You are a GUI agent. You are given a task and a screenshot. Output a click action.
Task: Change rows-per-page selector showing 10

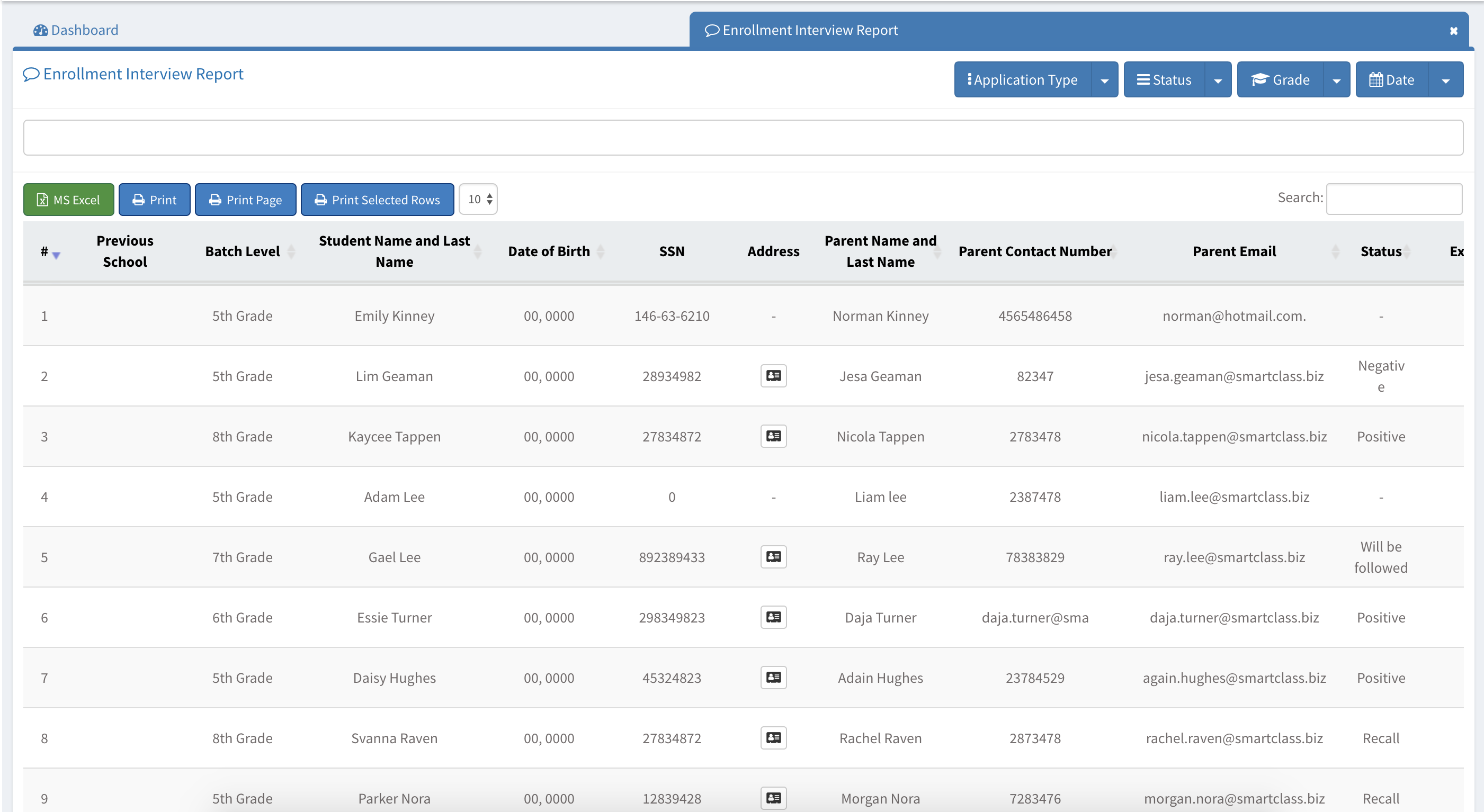[479, 199]
